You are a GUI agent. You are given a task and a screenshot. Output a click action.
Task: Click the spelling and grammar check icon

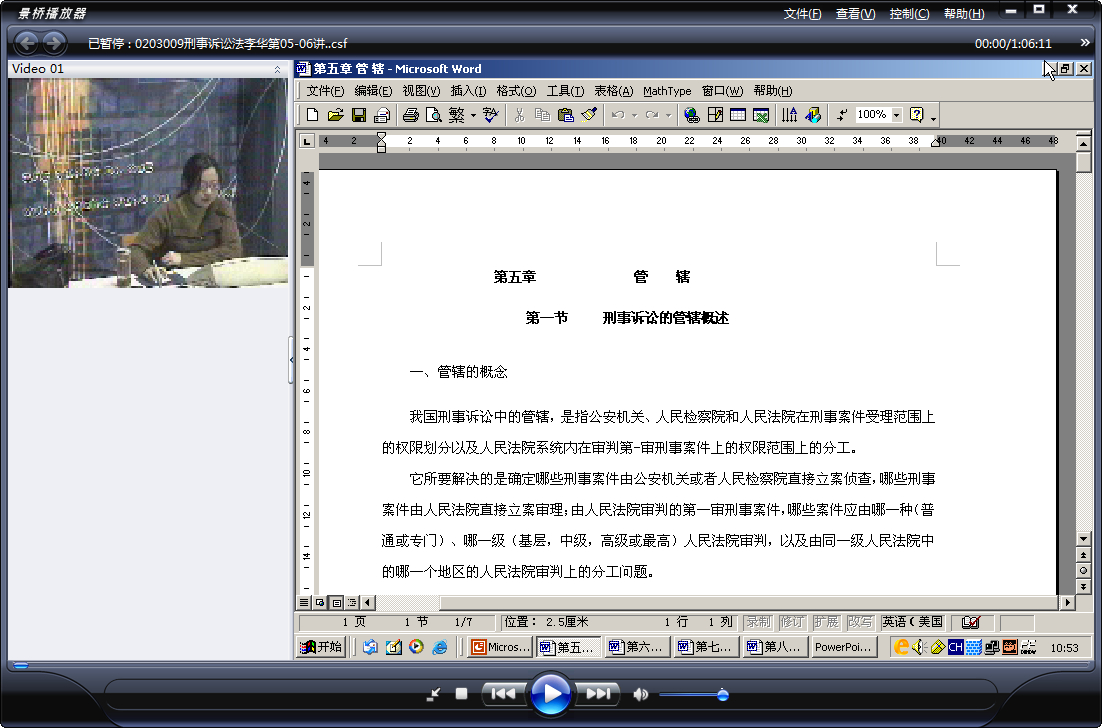pyautogui.click(x=491, y=115)
